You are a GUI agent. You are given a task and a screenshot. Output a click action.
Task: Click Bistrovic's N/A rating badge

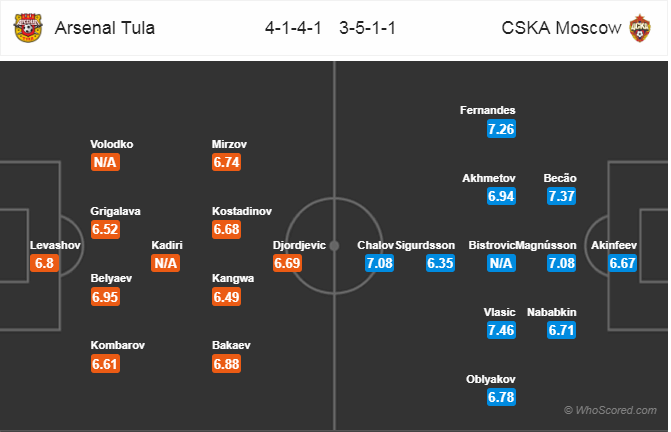pos(501,264)
